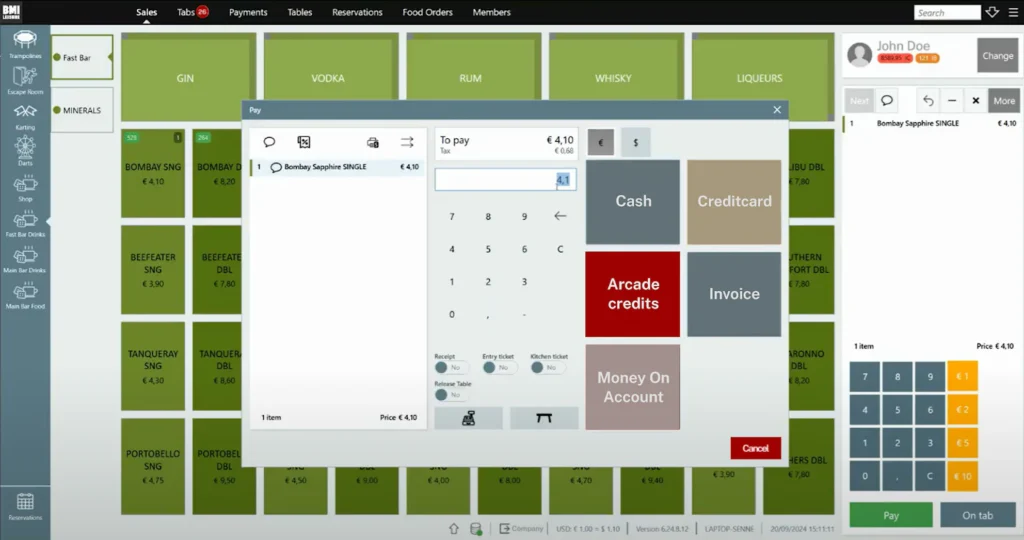1024x540 pixels.
Task: Pay with the Cash button
Action: (632, 201)
